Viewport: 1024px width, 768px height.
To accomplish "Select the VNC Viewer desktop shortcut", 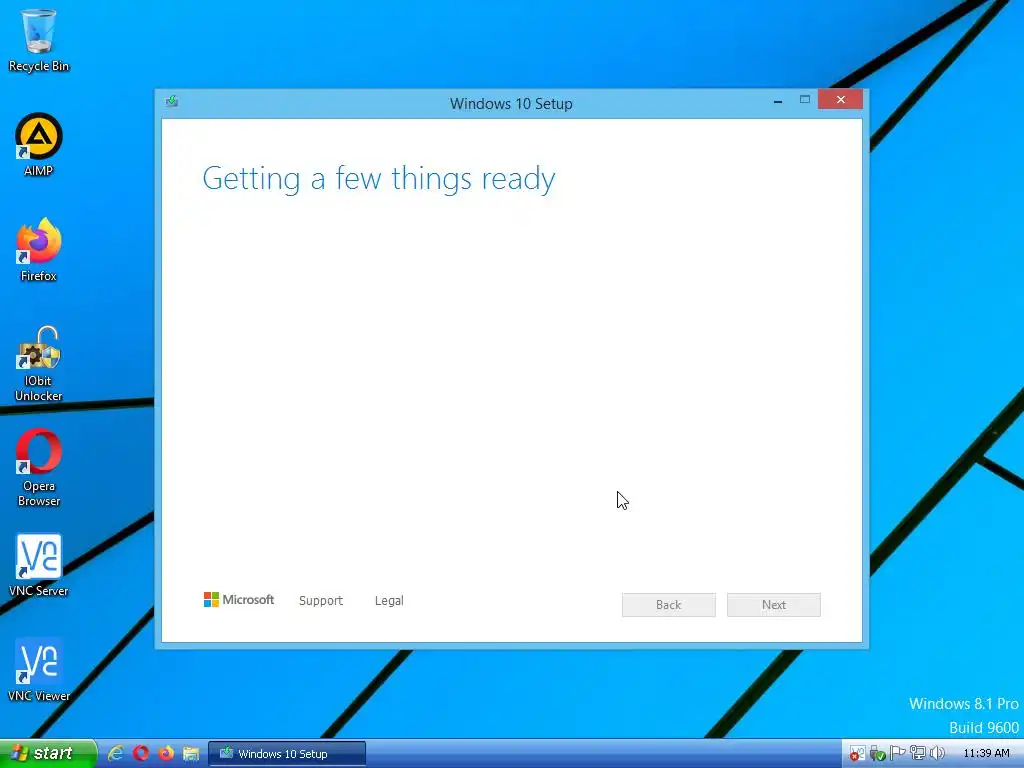I will click(39, 670).
